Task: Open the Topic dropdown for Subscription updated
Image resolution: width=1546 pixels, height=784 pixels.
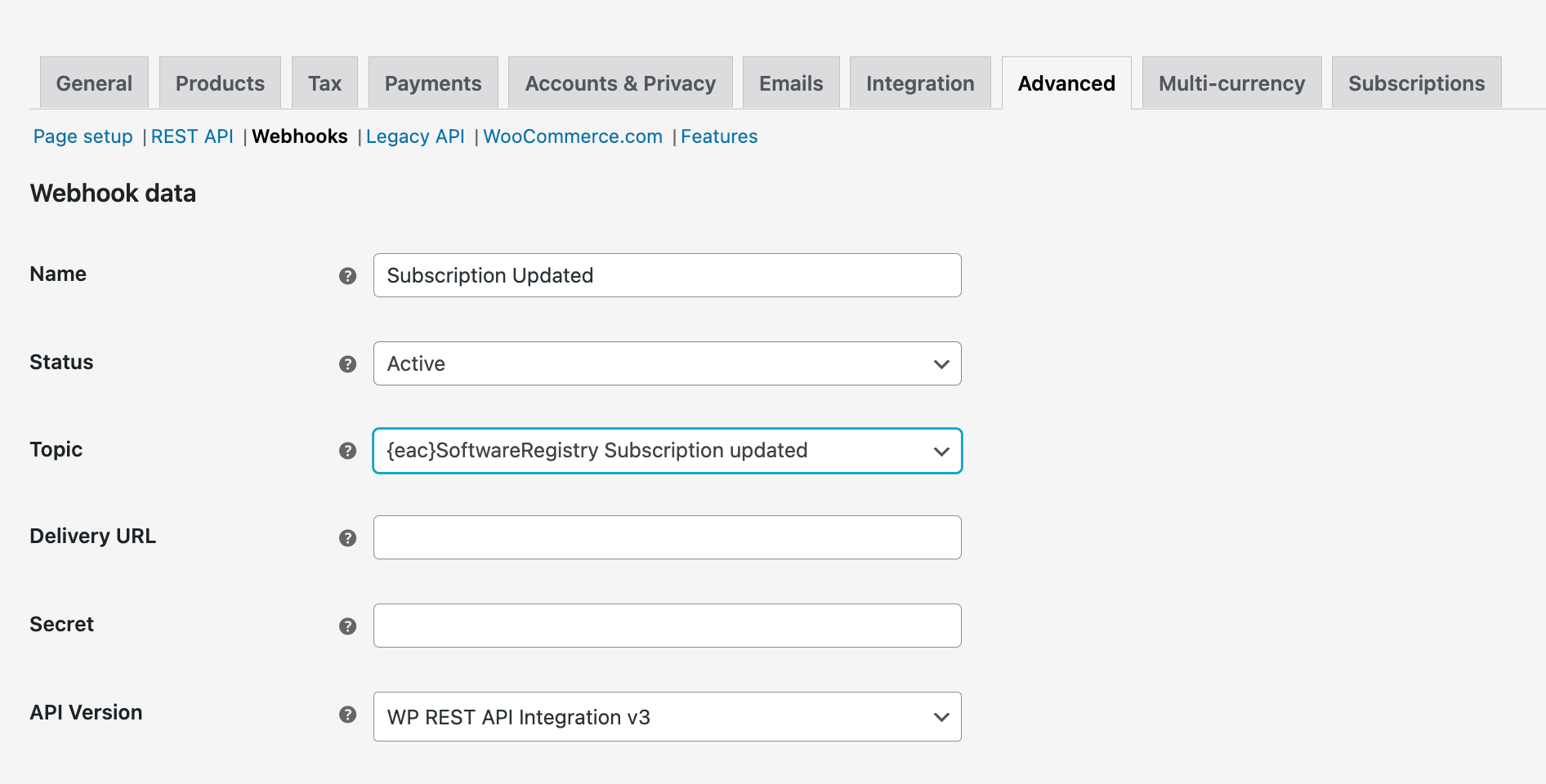Action: coord(667,451)
